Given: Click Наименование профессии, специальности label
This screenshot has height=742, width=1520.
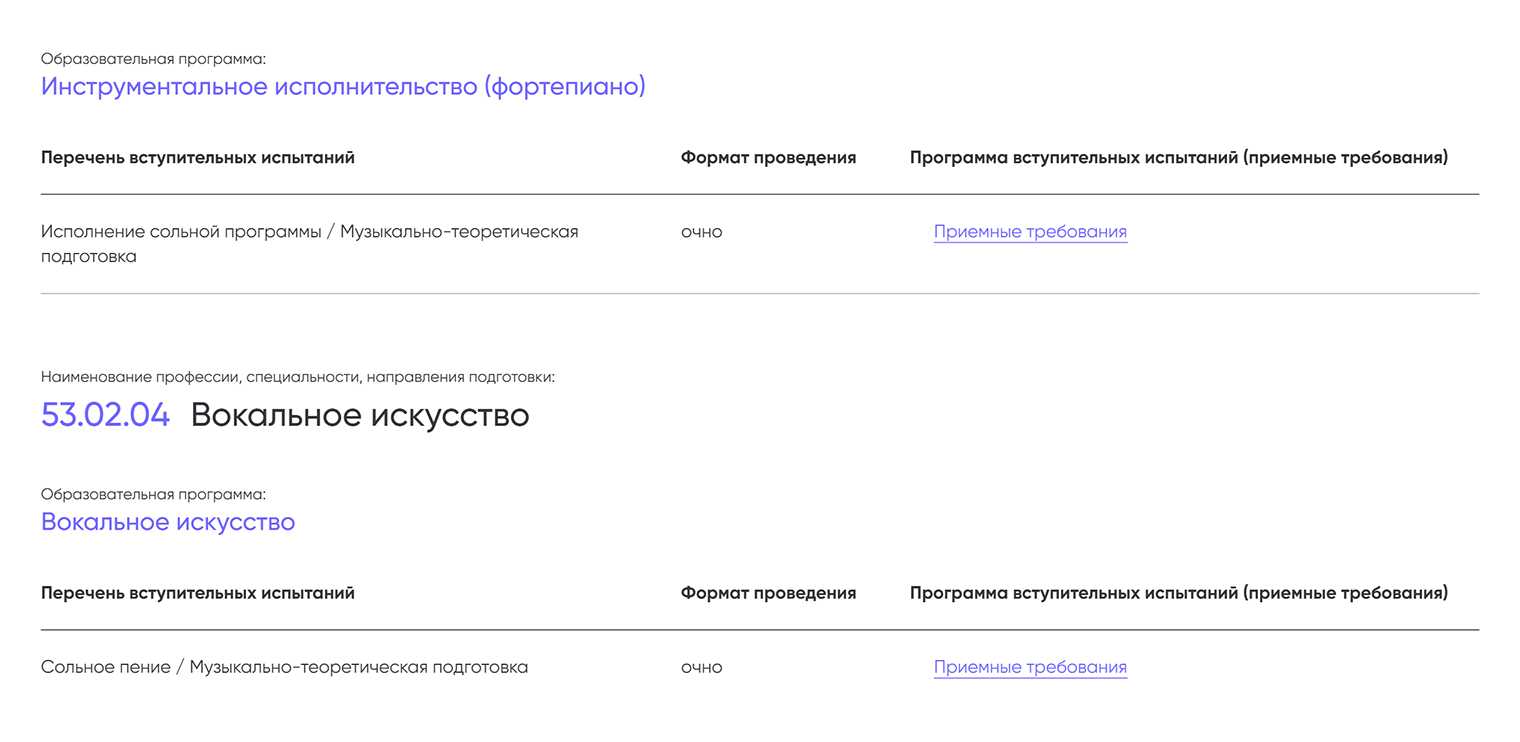Looking at the screenshot, I should (298, 378).
